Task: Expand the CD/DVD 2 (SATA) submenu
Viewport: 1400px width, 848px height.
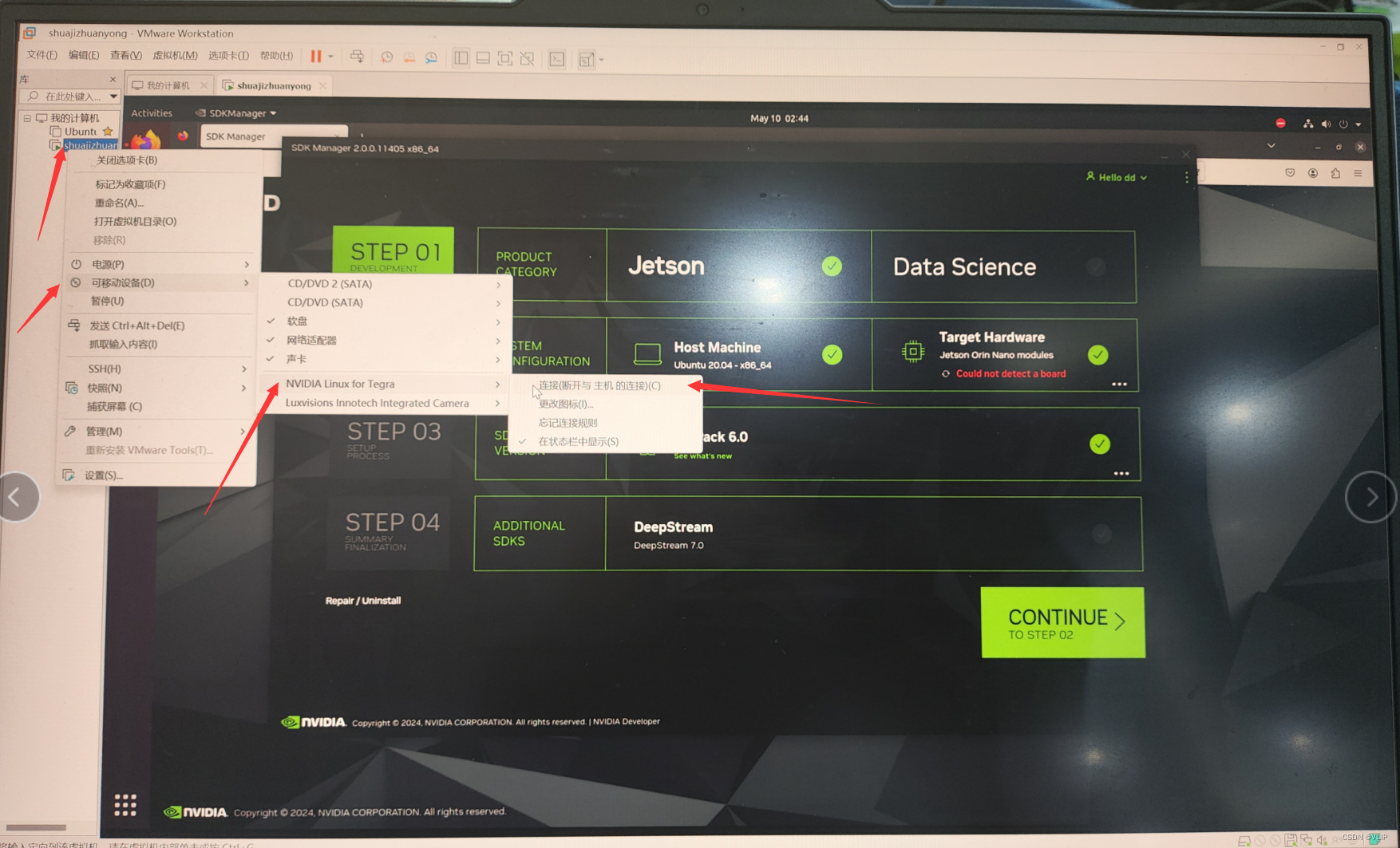Action: click(387, 284)
